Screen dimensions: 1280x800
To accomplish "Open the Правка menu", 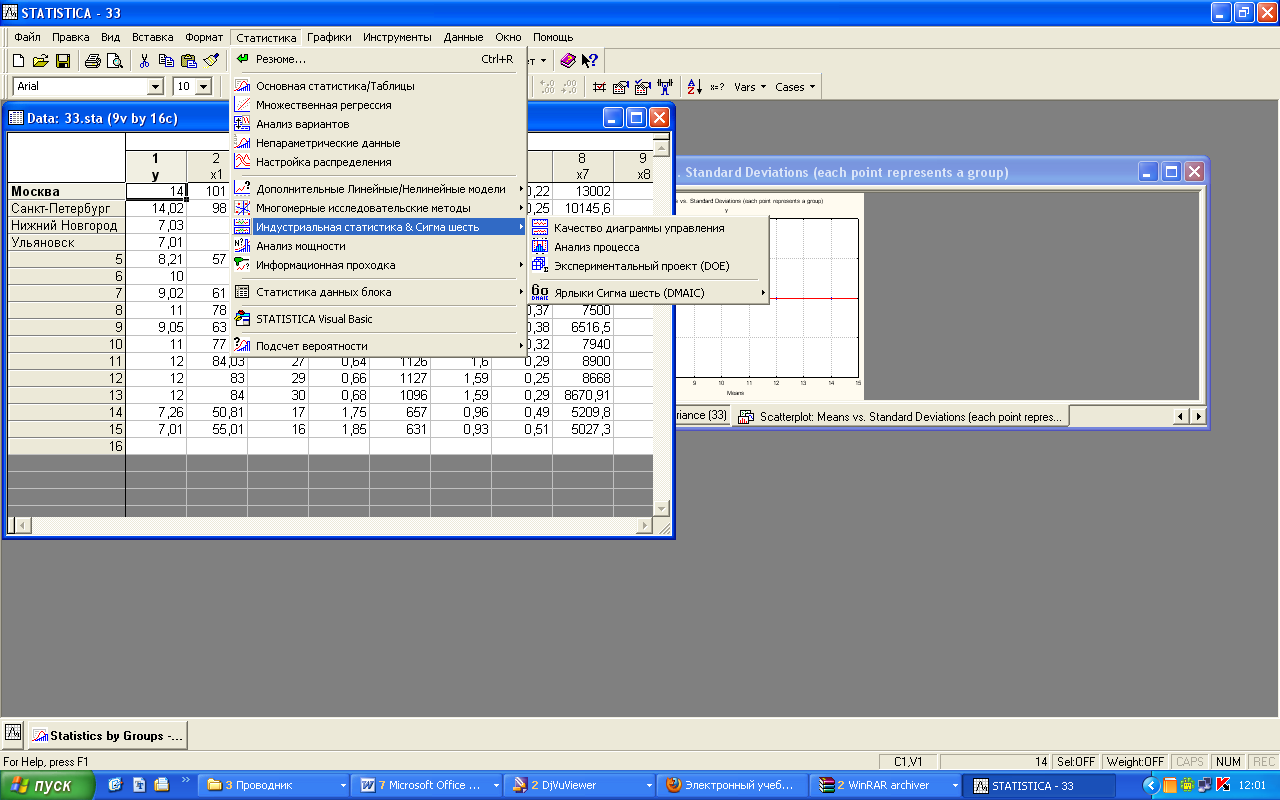I will (70, 37).
